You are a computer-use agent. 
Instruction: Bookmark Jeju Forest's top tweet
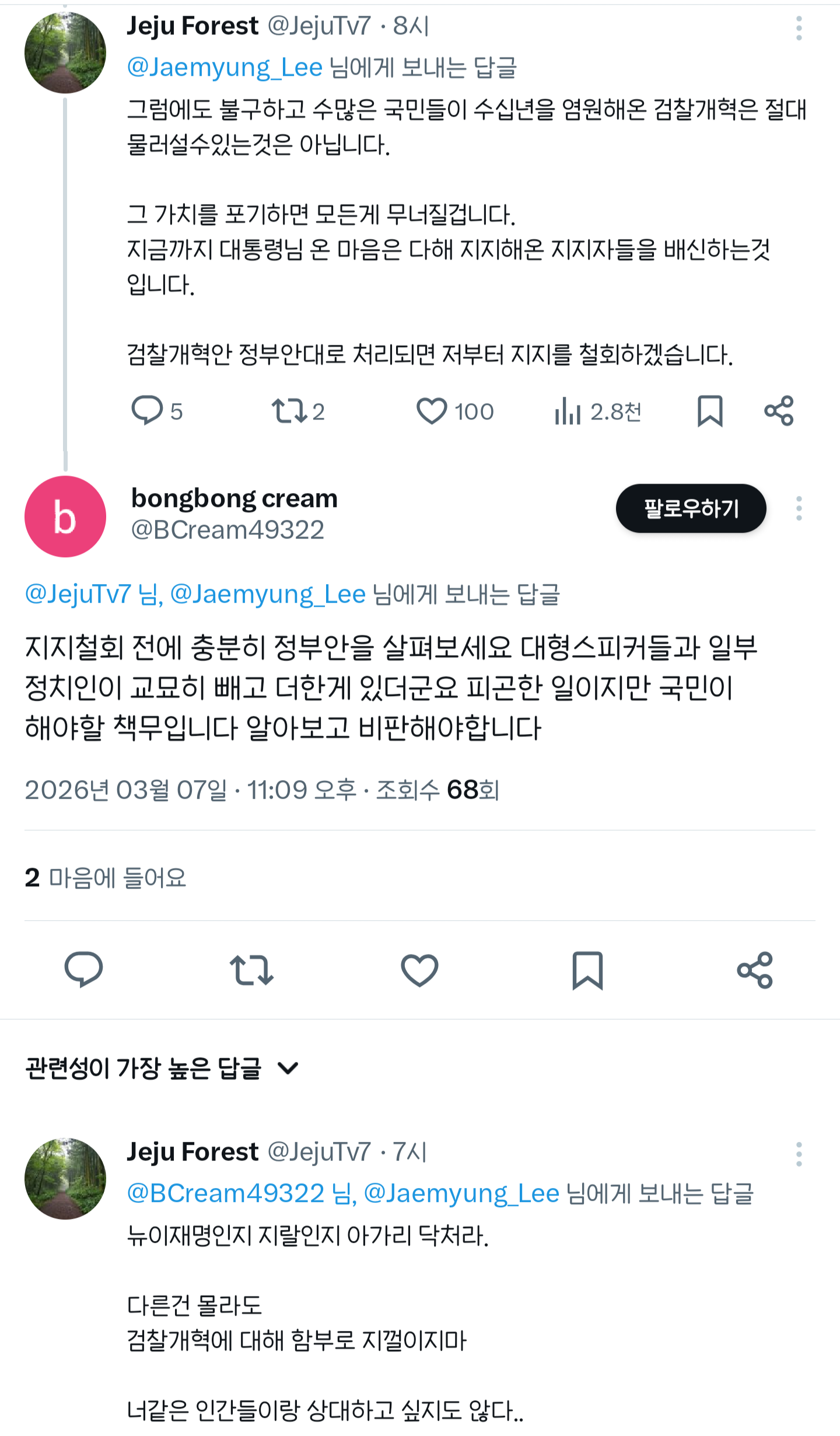[710, 411]
